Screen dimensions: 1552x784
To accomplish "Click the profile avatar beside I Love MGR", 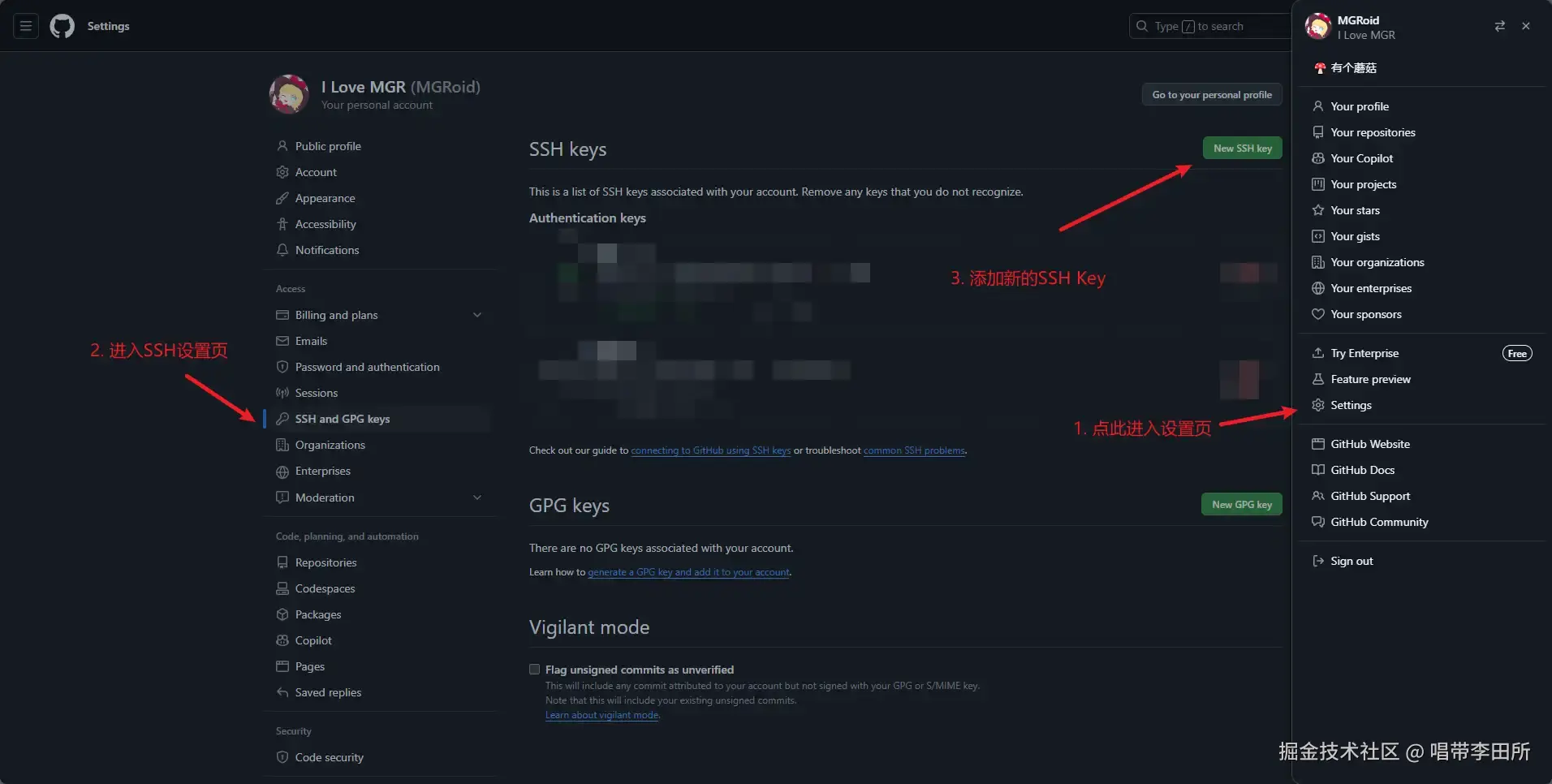I will [289, 94].
